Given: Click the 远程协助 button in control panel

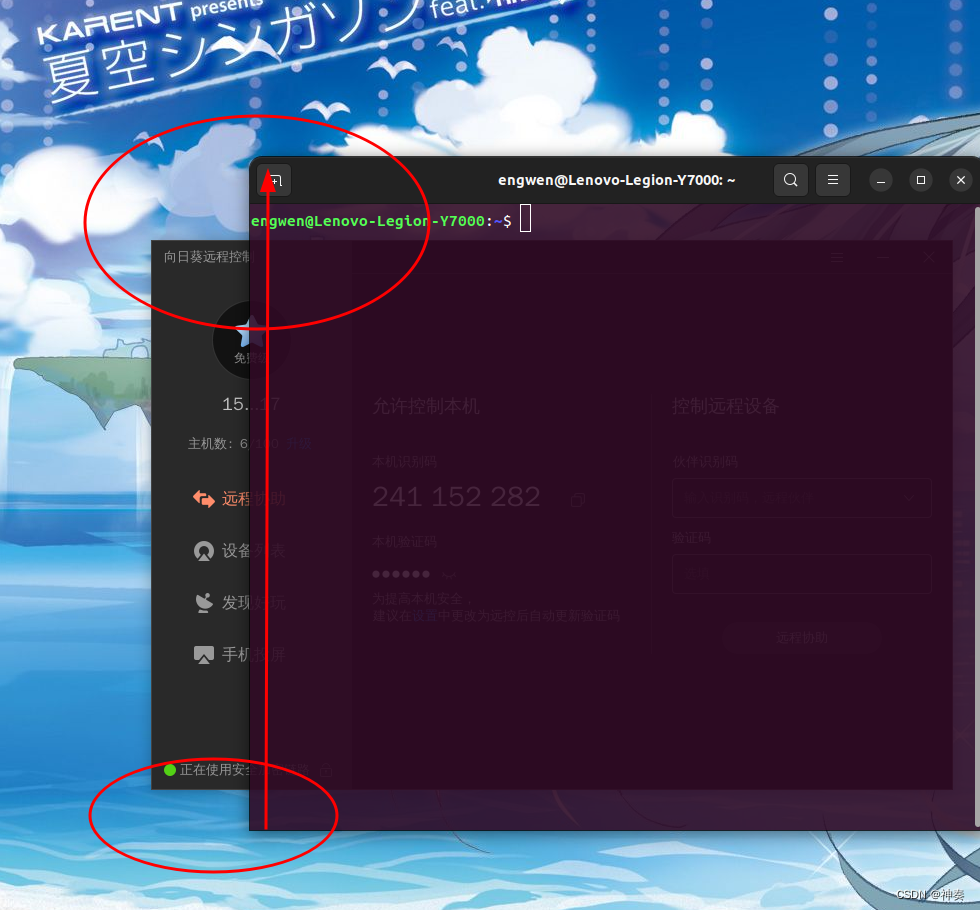Looking at the screenshot, I should [x=802, y=638].
